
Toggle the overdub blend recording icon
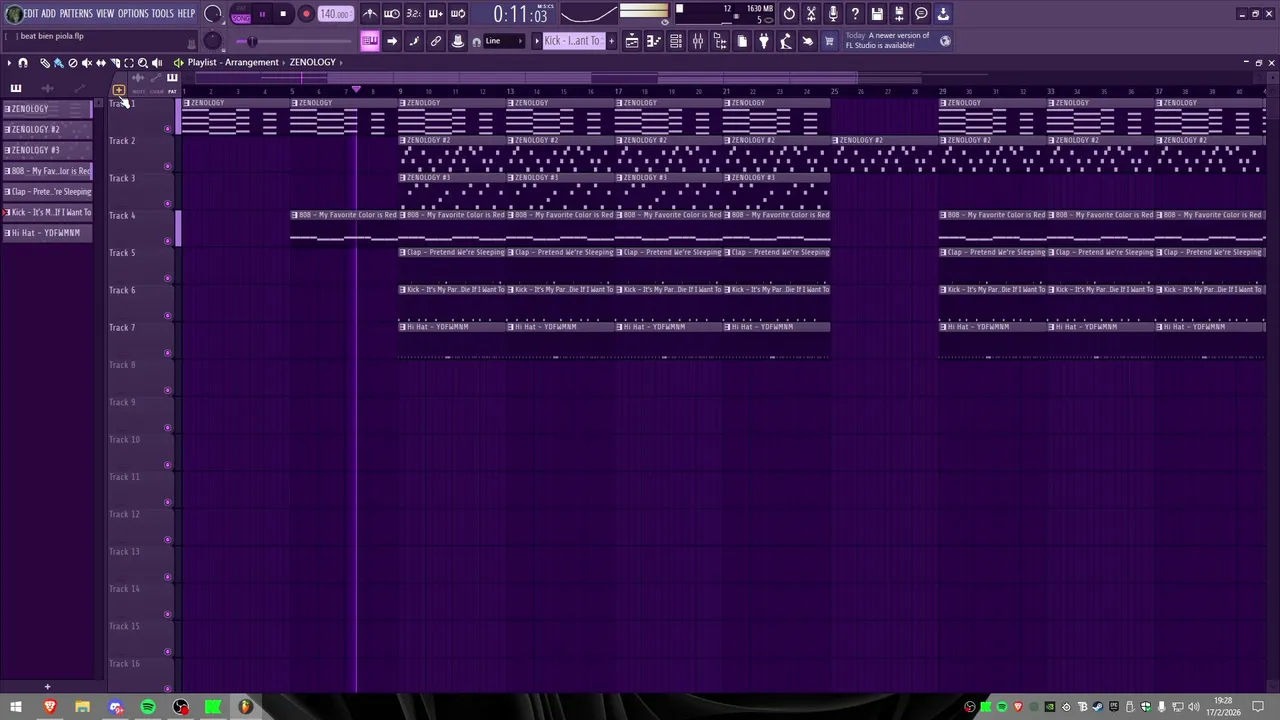(x=435, y=14)
